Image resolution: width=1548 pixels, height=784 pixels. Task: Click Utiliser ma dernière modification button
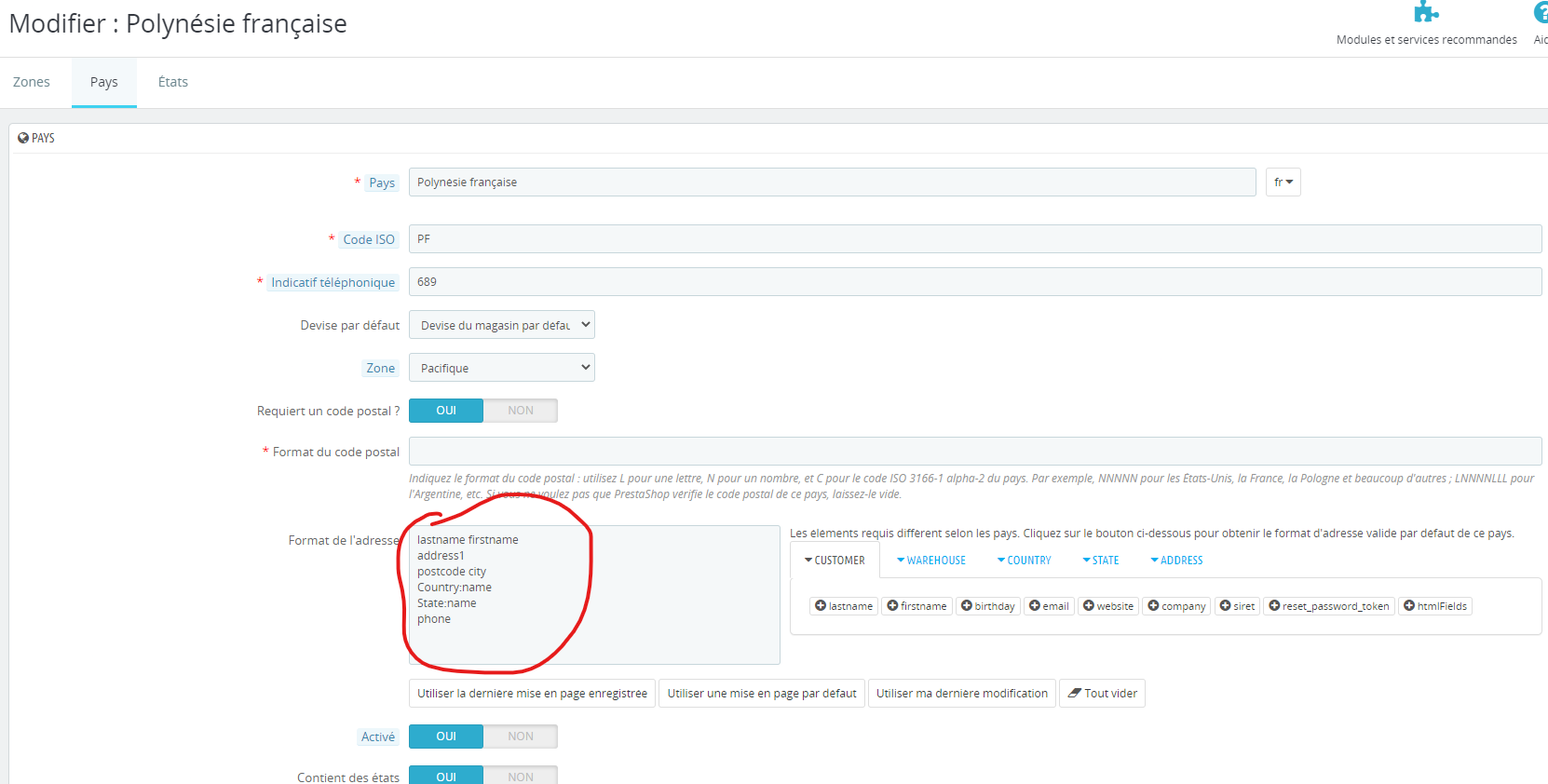click(x=962, y=694)
